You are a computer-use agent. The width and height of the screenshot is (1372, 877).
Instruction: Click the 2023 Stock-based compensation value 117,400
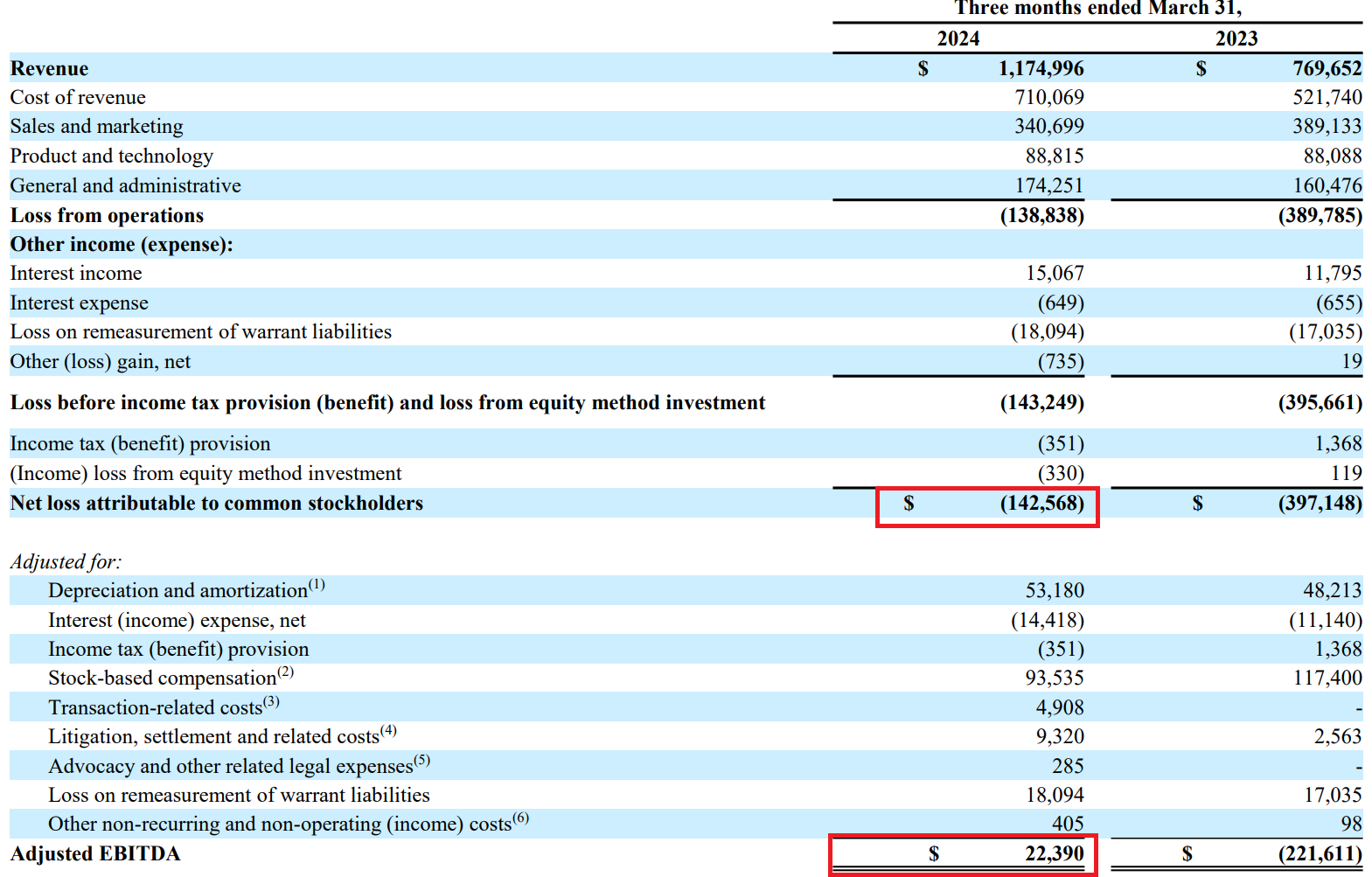[x=1327, y=678]
